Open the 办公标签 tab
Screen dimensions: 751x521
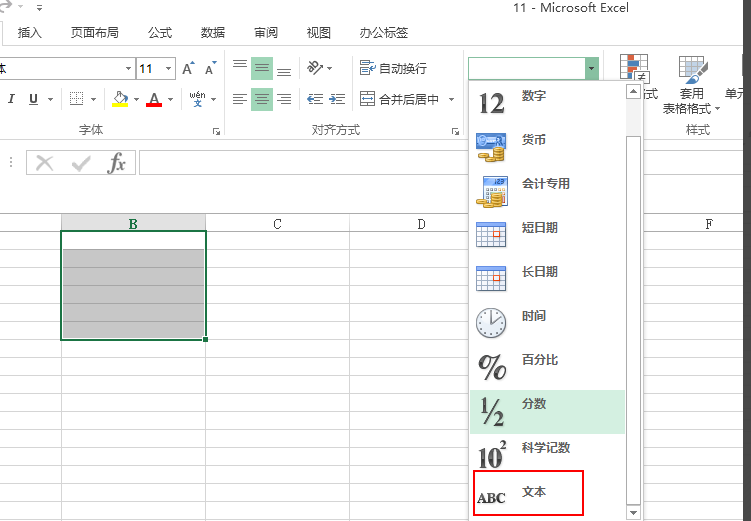(384, 33)
